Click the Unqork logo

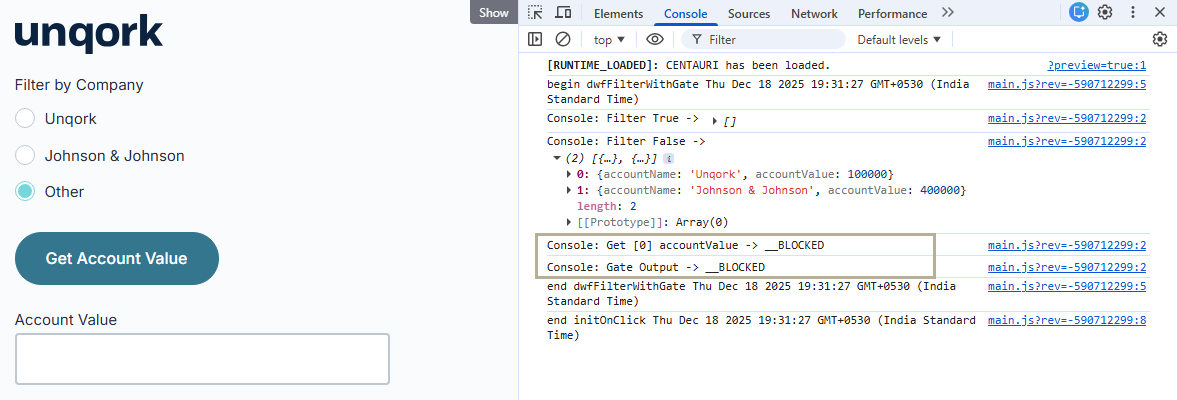pos(89,33)
